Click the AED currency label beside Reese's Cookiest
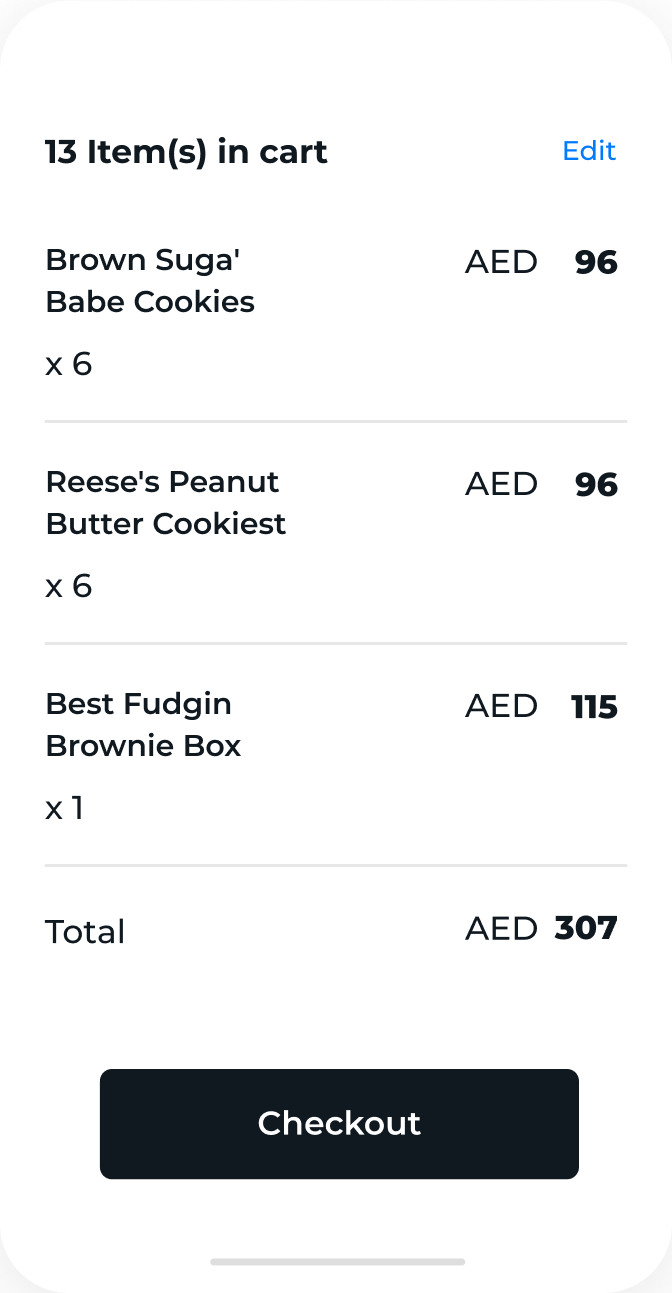The image size is (672, 1293). point(501,484)
